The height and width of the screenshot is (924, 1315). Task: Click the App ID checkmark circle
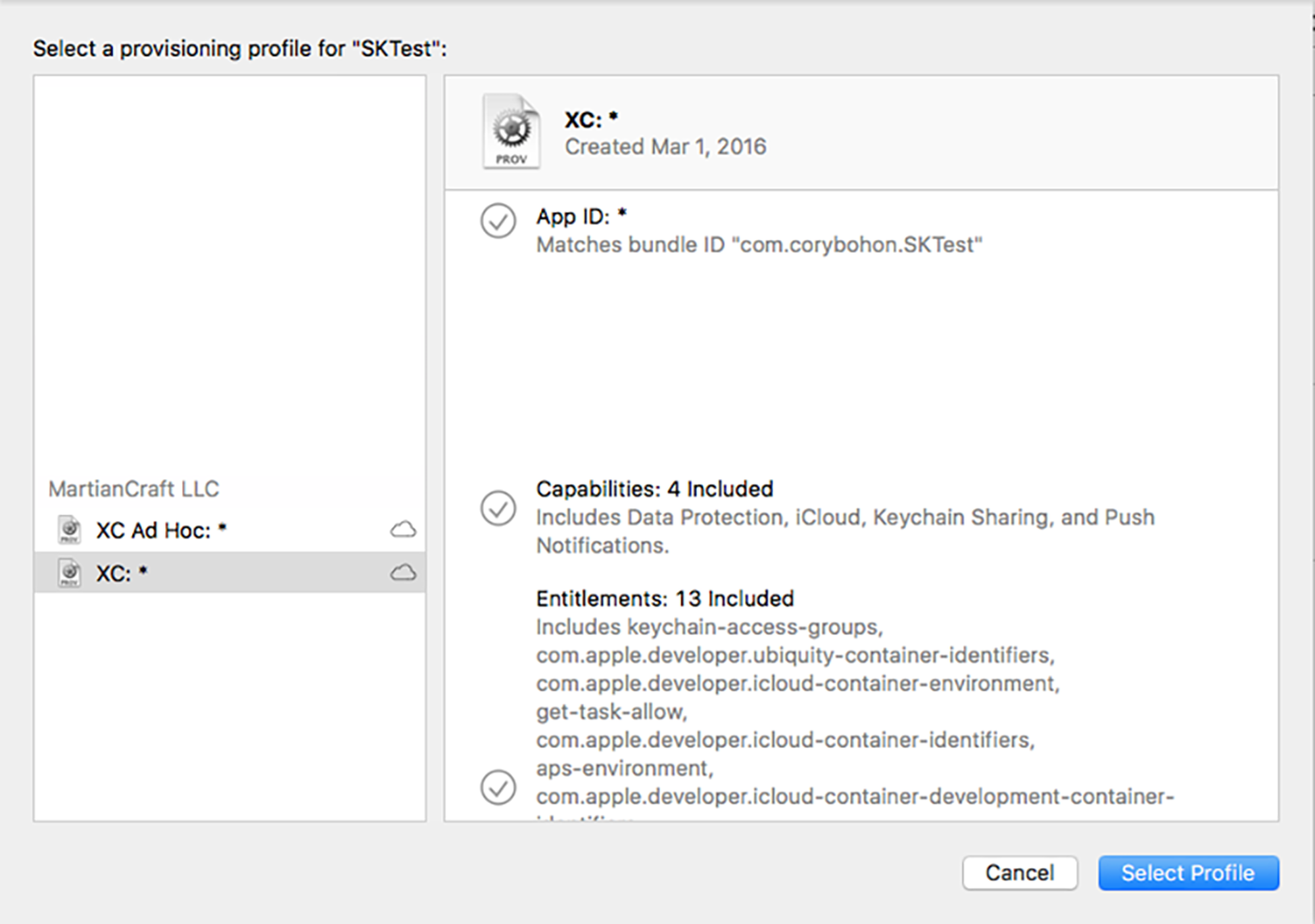point(498,221)
